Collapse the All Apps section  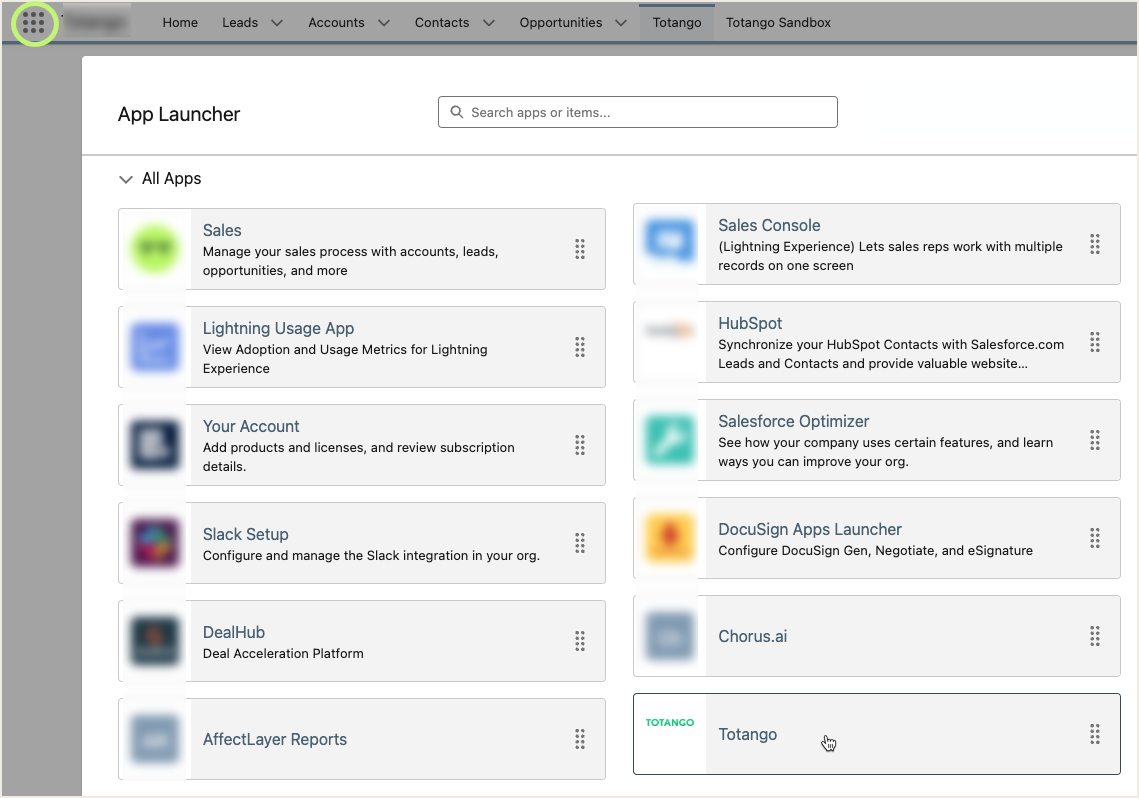pos(126,179)
